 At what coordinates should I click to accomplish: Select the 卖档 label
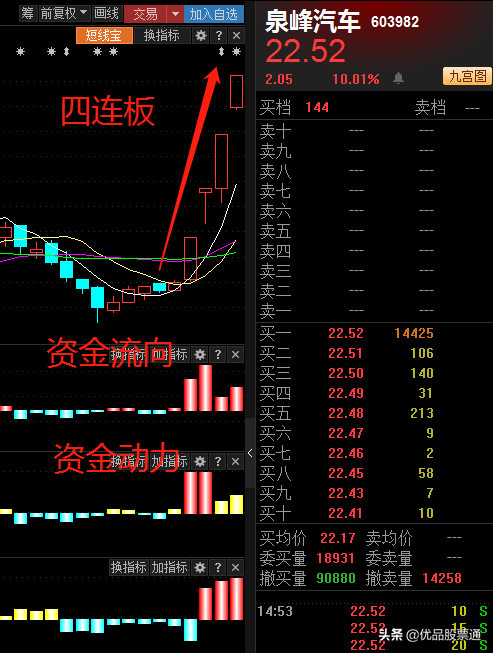(430, 107)
